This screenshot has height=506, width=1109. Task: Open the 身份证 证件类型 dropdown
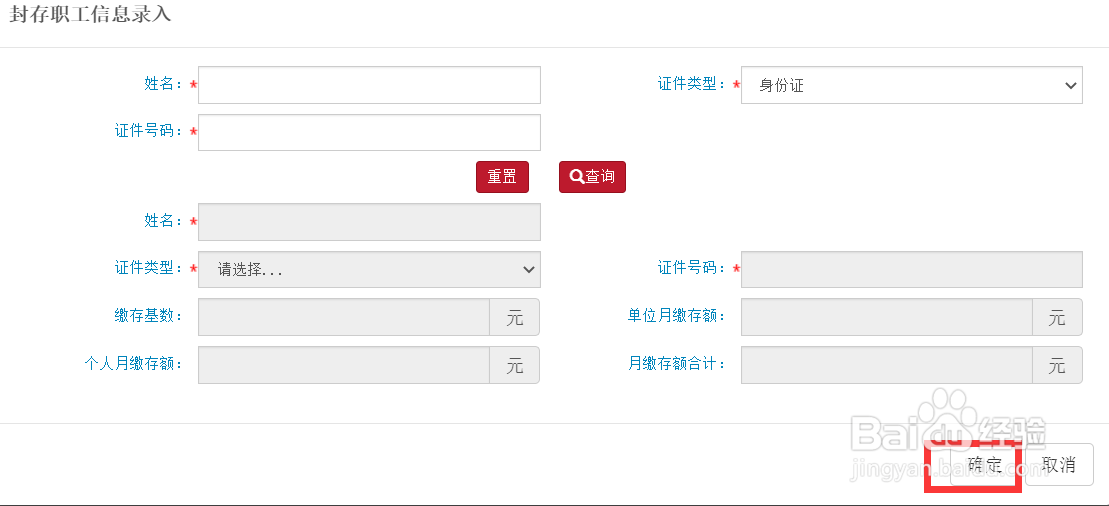tap(912, 85)
